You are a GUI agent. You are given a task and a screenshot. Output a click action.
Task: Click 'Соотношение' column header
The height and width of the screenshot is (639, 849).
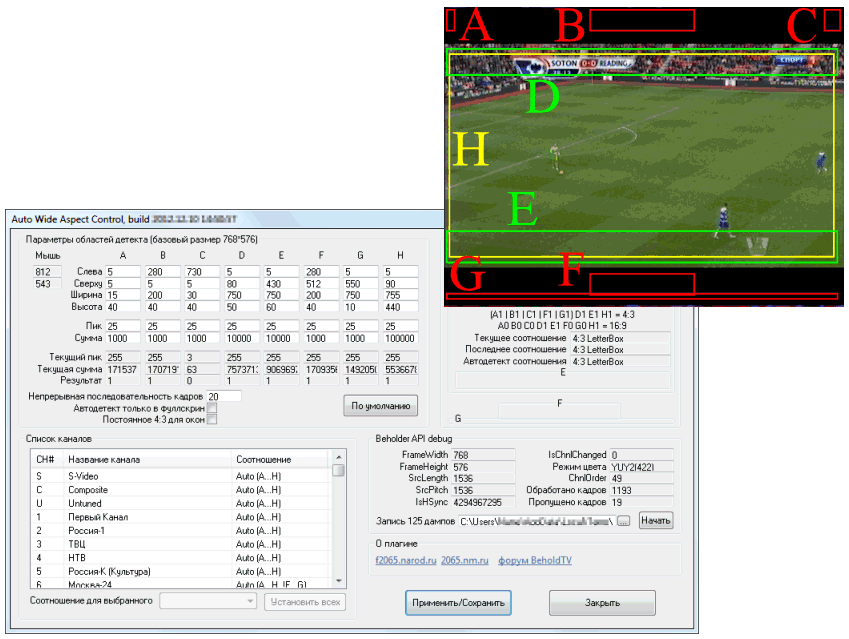click(263, 459)
